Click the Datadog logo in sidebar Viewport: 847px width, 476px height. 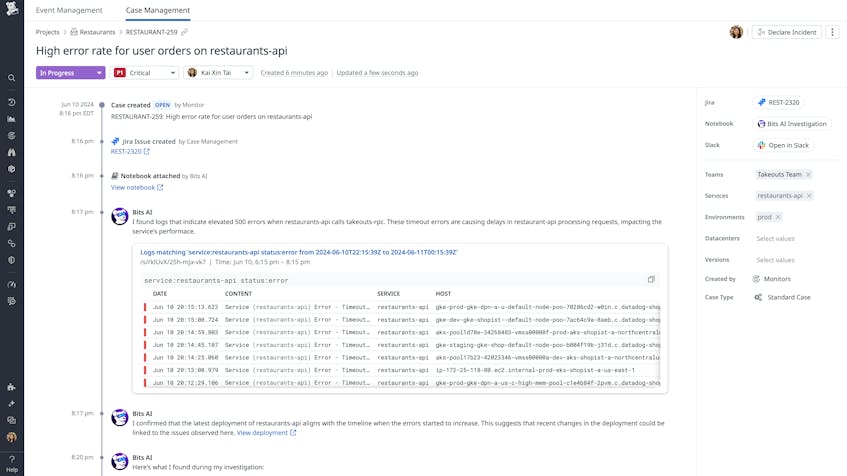pos(12,9)
